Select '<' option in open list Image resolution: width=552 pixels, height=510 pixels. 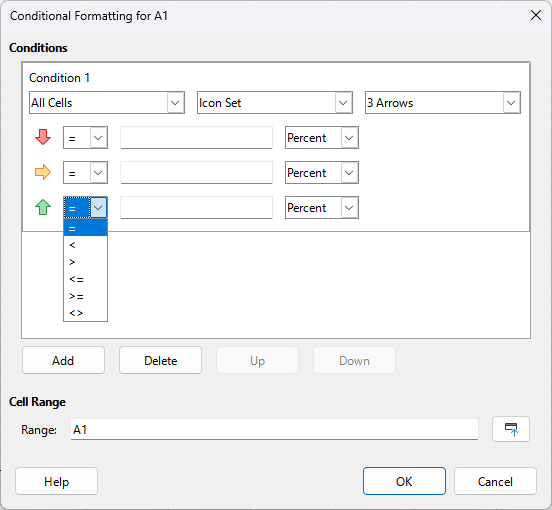point(85,245)
